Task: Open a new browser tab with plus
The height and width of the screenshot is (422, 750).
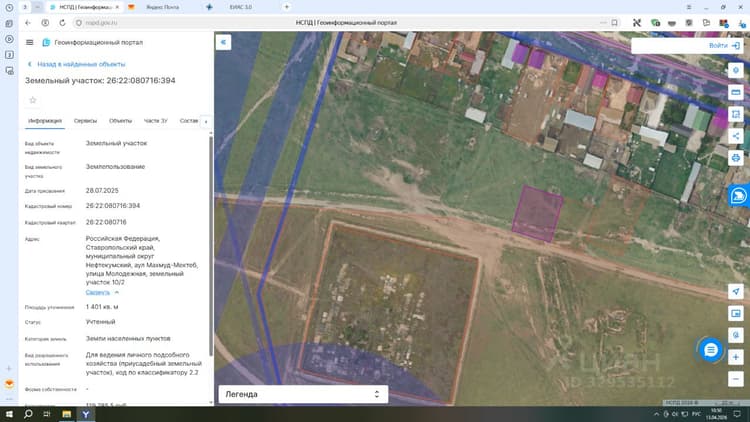Action: click(287, 7)
